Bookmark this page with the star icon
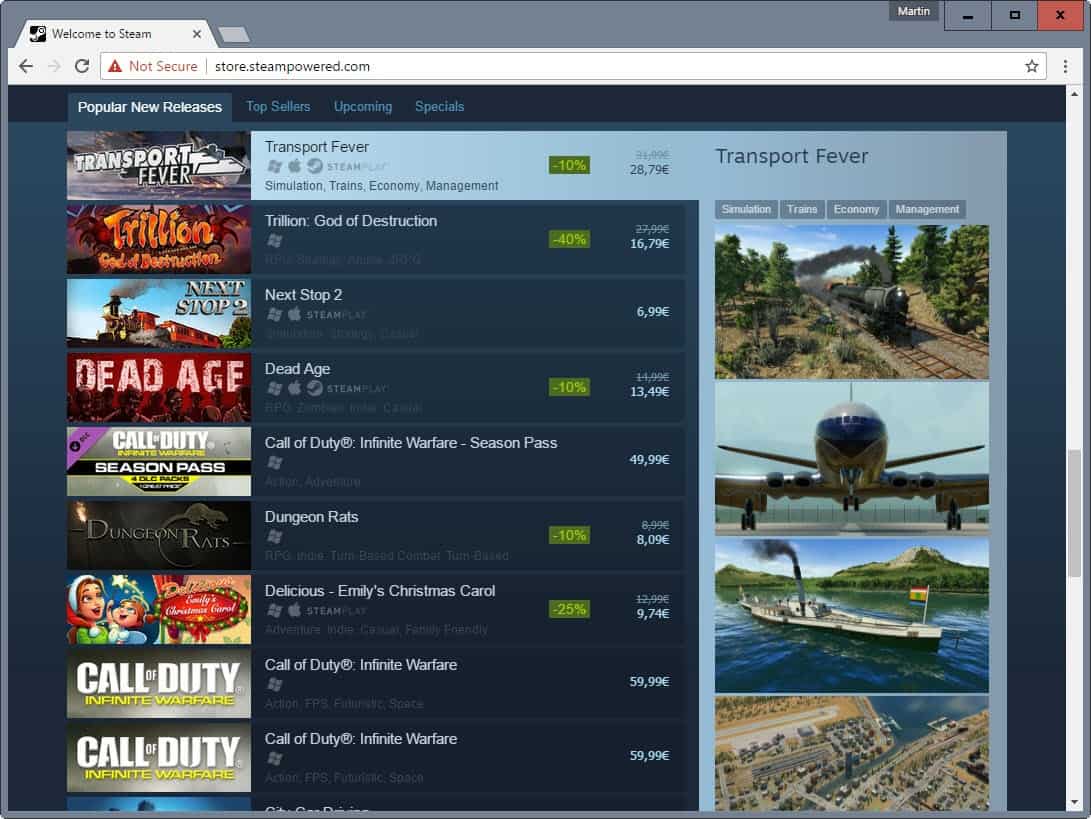Screen dimensions: 1091x819 1031,66
